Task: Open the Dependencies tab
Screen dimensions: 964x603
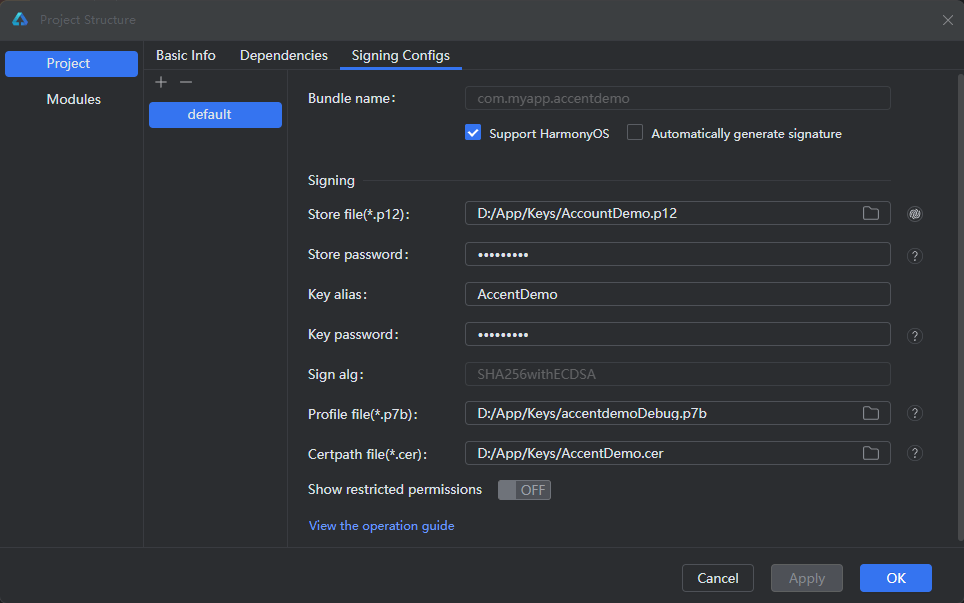Action: [x=283, y=55]
